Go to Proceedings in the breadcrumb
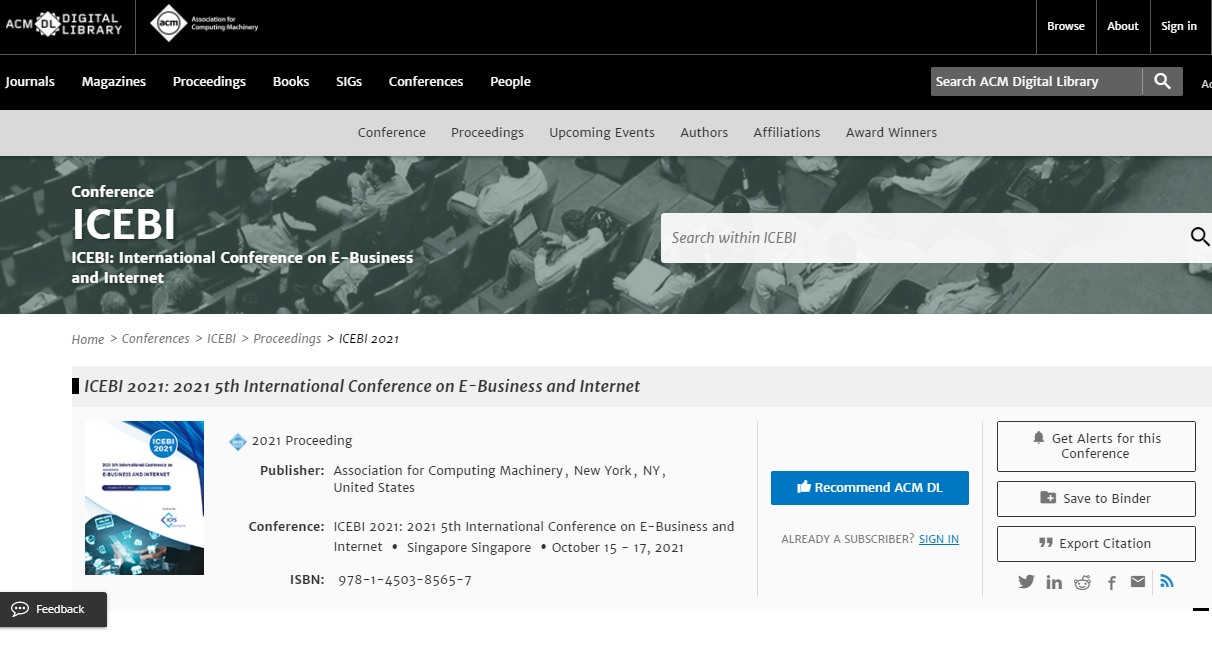Image resolution: width=1212 pixels, height=650 pixels. 287,339
